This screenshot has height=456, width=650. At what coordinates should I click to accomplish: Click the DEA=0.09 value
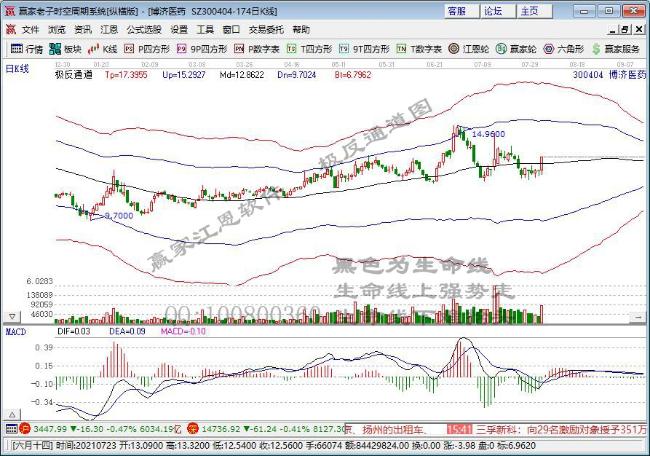pos(127,331)
